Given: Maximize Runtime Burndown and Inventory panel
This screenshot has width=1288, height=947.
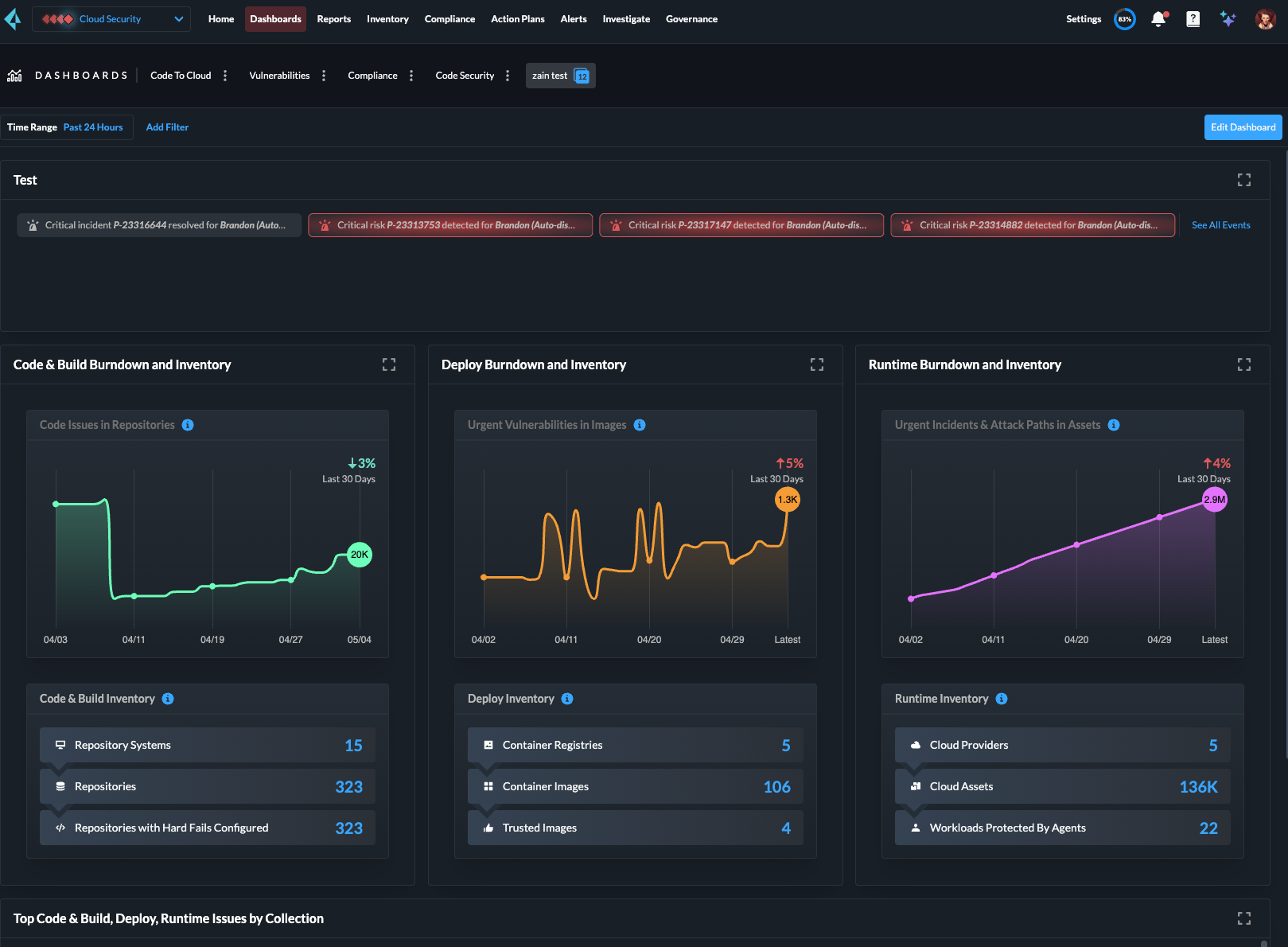Looking at the screenshot, I should click(1243, 364).
